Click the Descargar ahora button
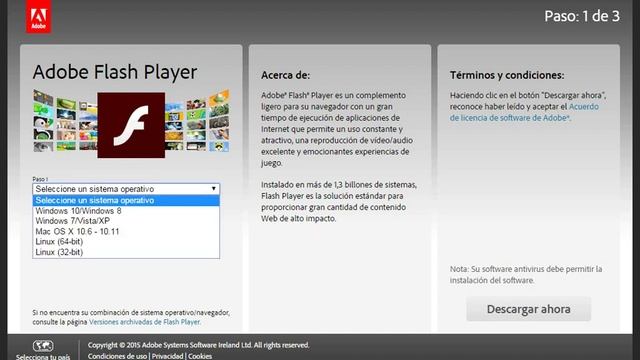The image size is (640, 360). coord(529,309)
